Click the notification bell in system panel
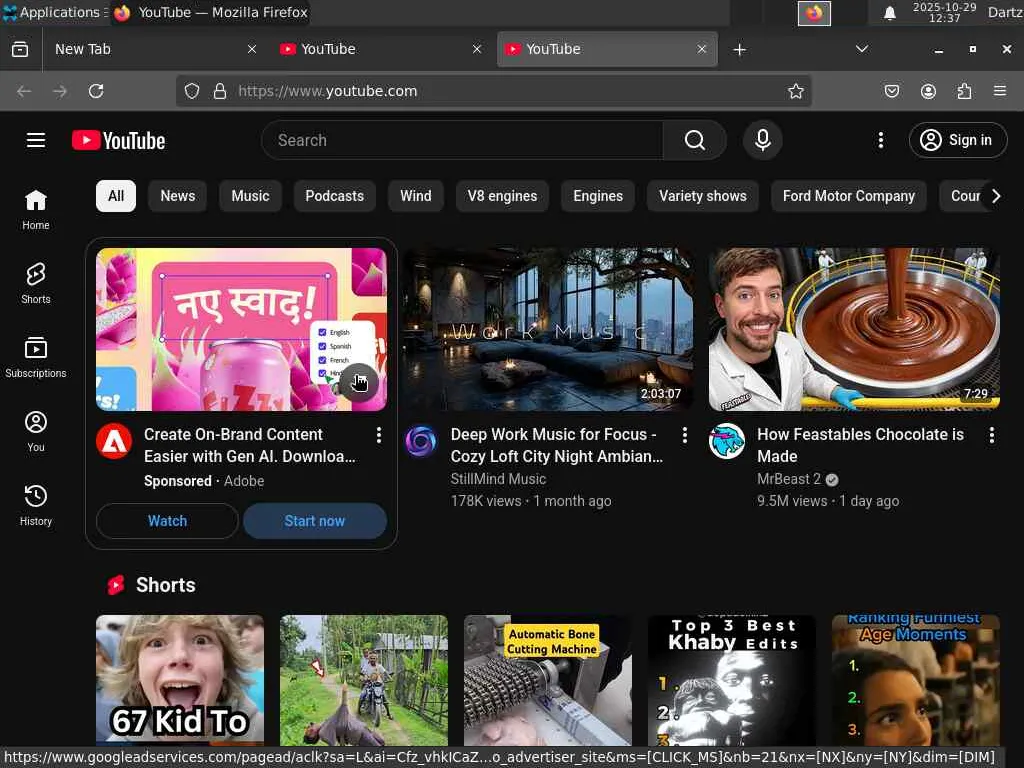This screenshot has width=1024, height=768. tap(889, 12)
